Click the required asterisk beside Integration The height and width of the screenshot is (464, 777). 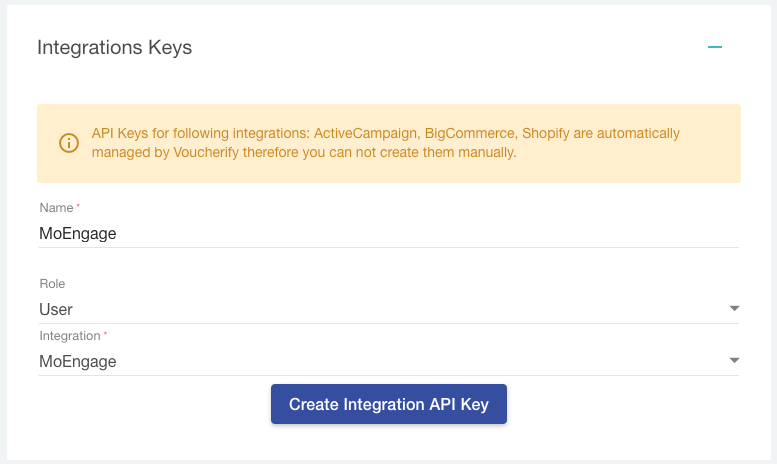105,335
